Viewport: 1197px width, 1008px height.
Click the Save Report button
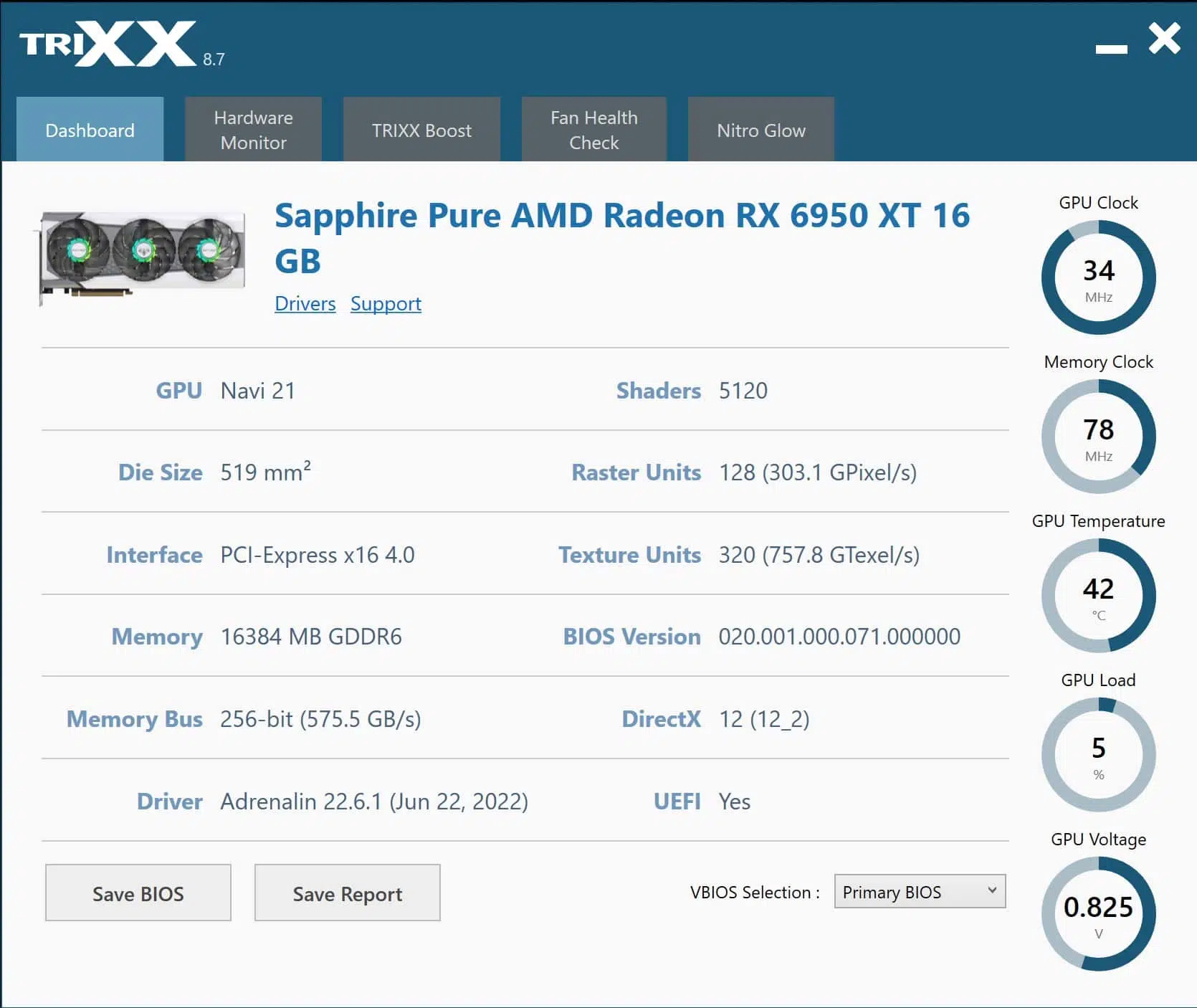pos(348,893)
